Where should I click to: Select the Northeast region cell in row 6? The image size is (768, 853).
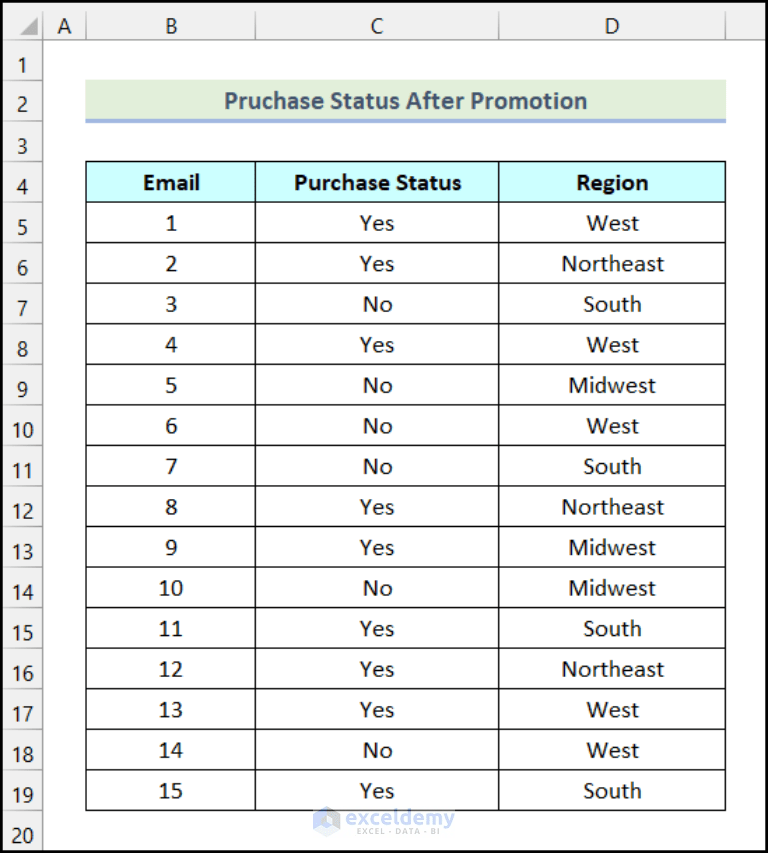pos(611,263)
